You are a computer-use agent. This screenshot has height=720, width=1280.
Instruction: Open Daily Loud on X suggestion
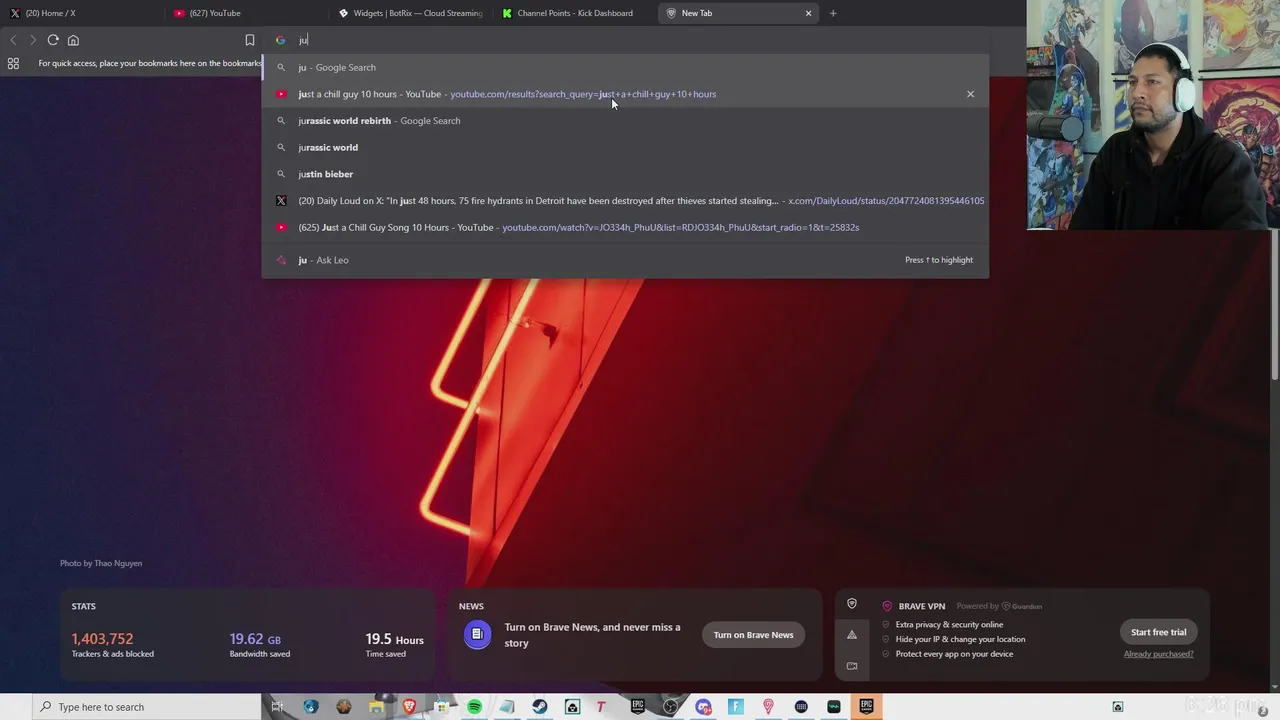625,201
